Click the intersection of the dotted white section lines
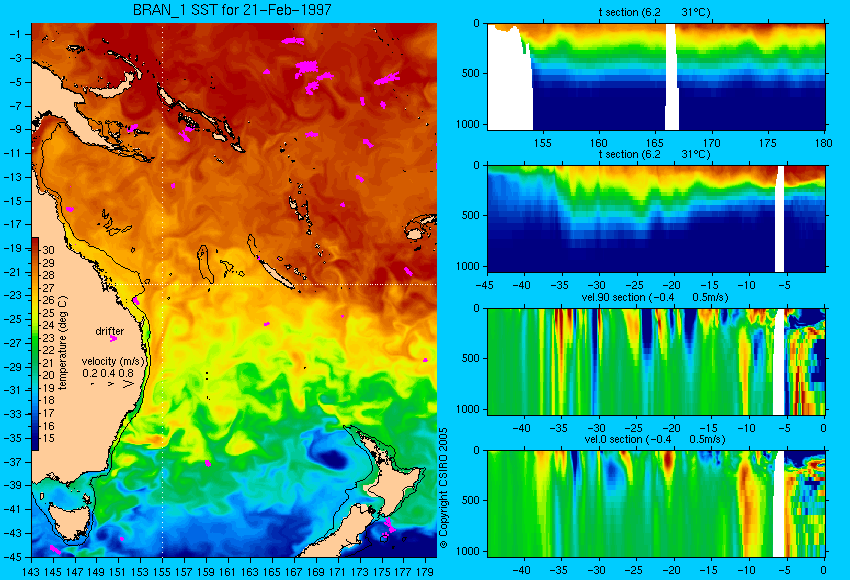Screen dimensions: 850x580 coord(163,284)
